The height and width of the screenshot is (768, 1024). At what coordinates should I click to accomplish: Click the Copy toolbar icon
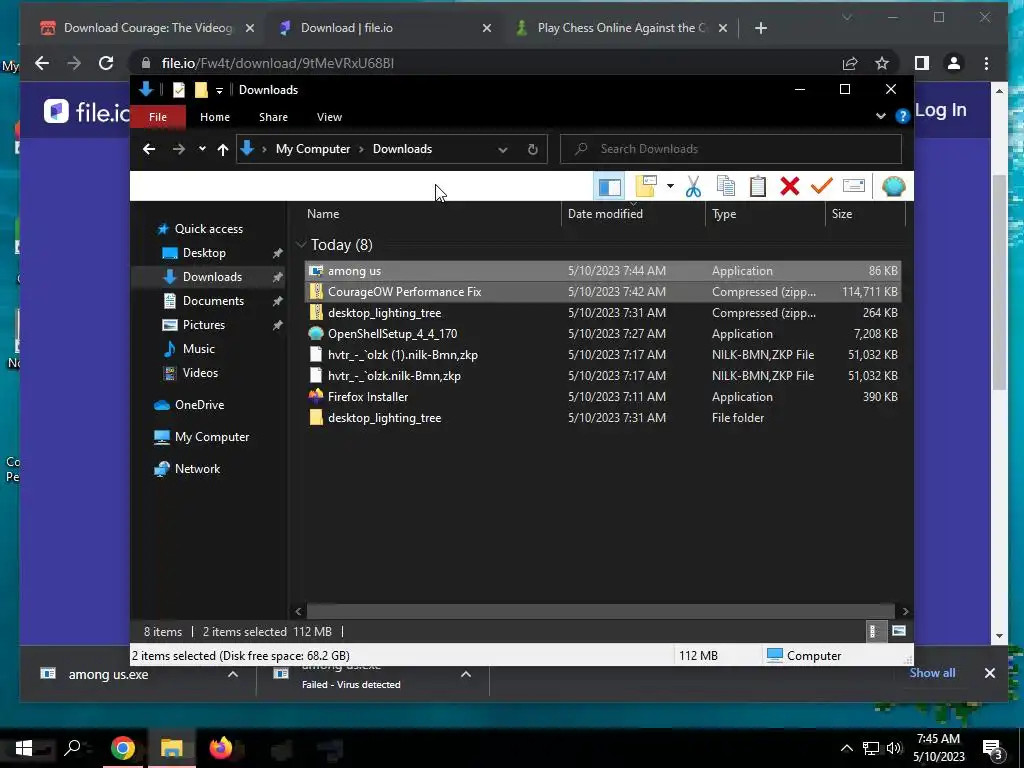(x=726, y=187)
